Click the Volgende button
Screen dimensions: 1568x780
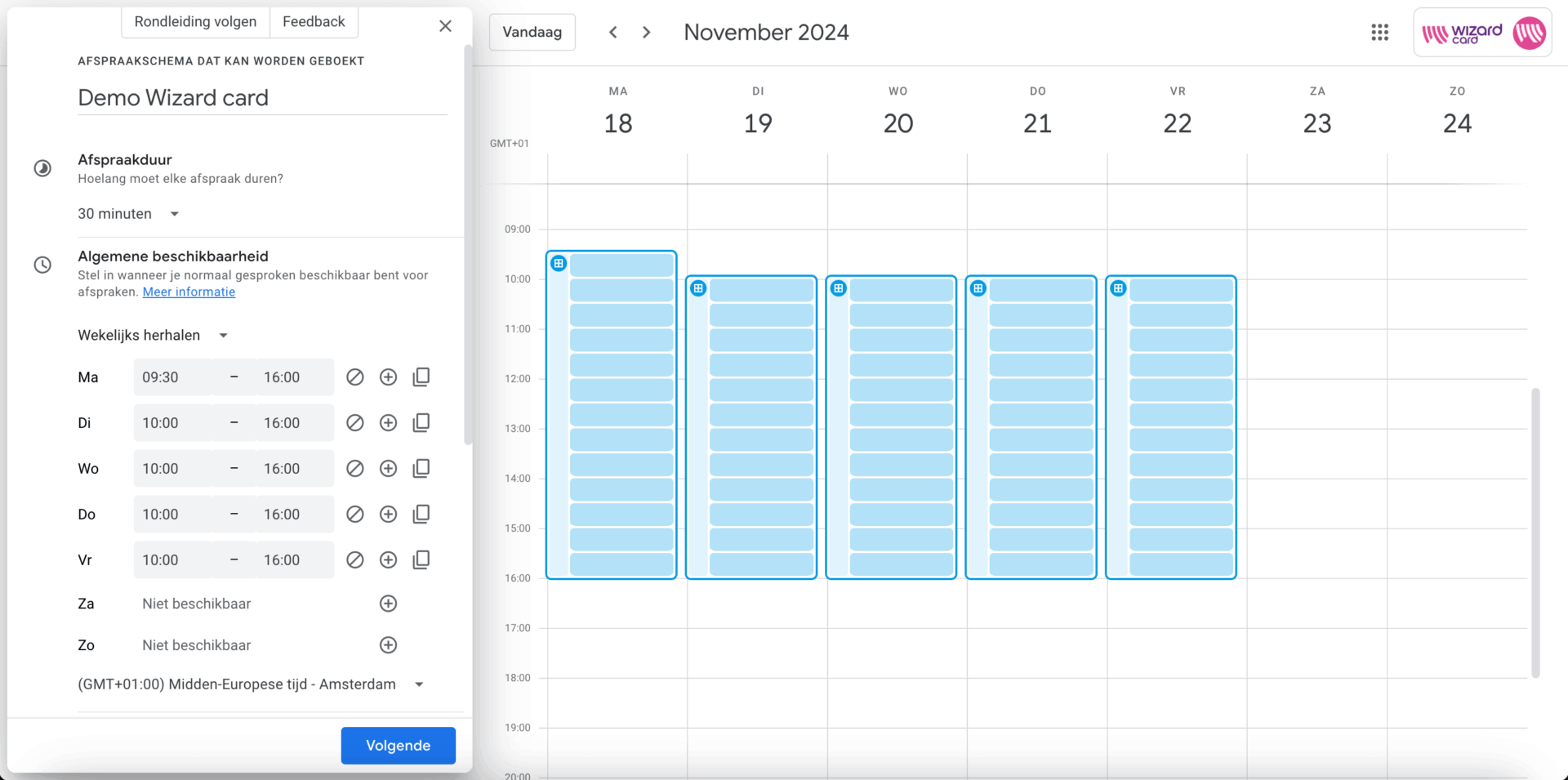[x=398, y=746]
